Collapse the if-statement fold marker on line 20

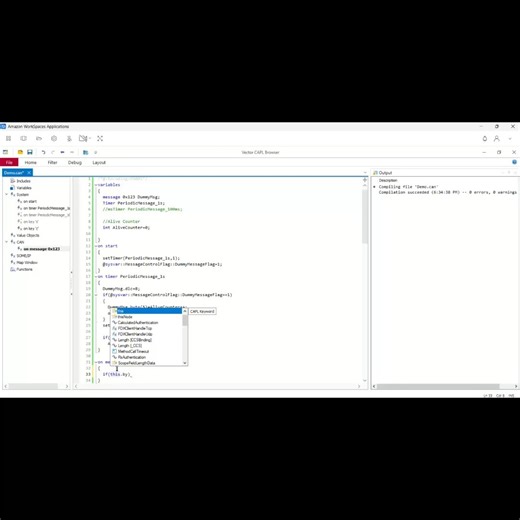coord(96,295)
